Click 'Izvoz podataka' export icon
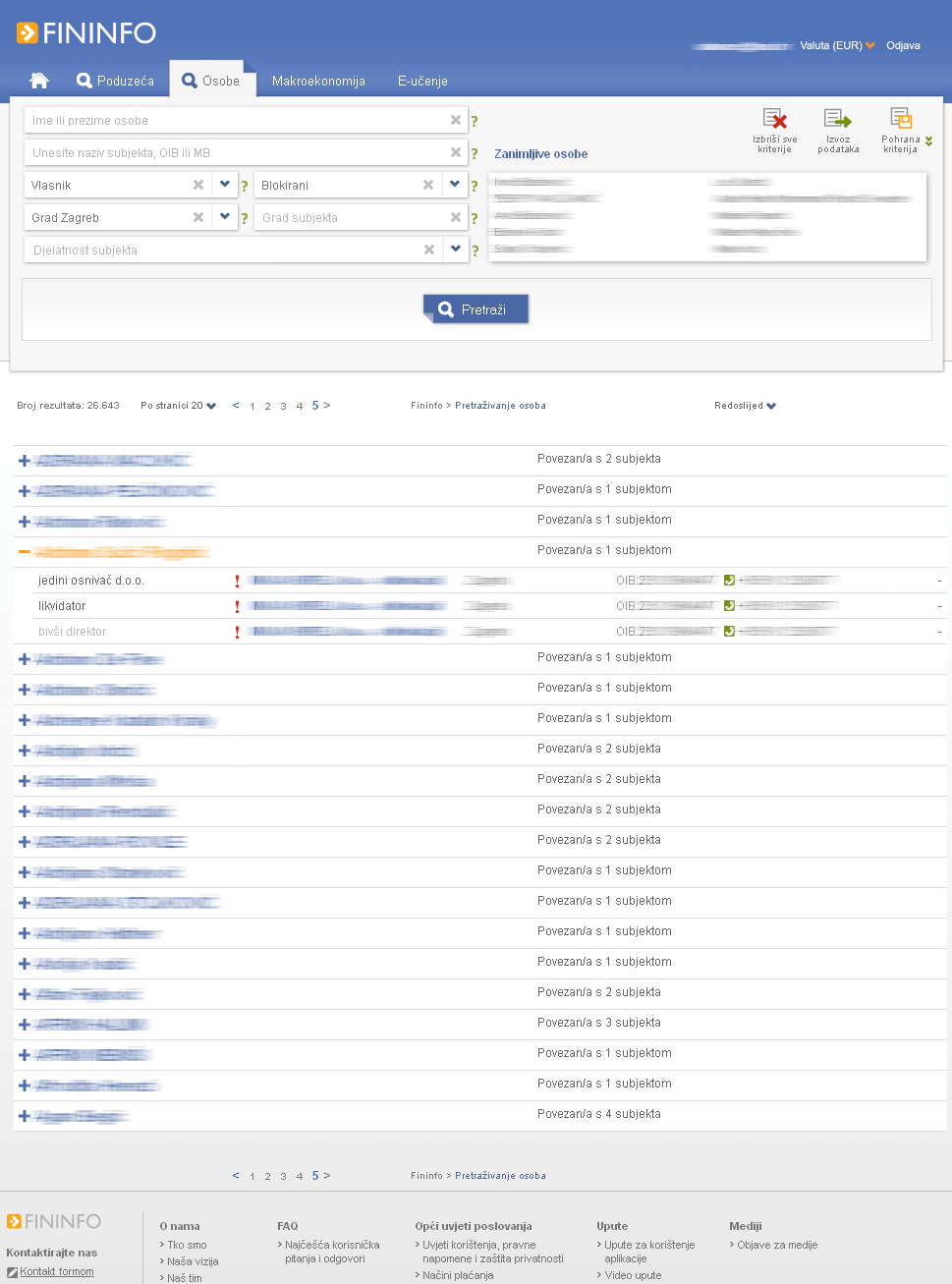Image resolution: width=952 pixels, height=1284 pixels. tap(837, 120)
